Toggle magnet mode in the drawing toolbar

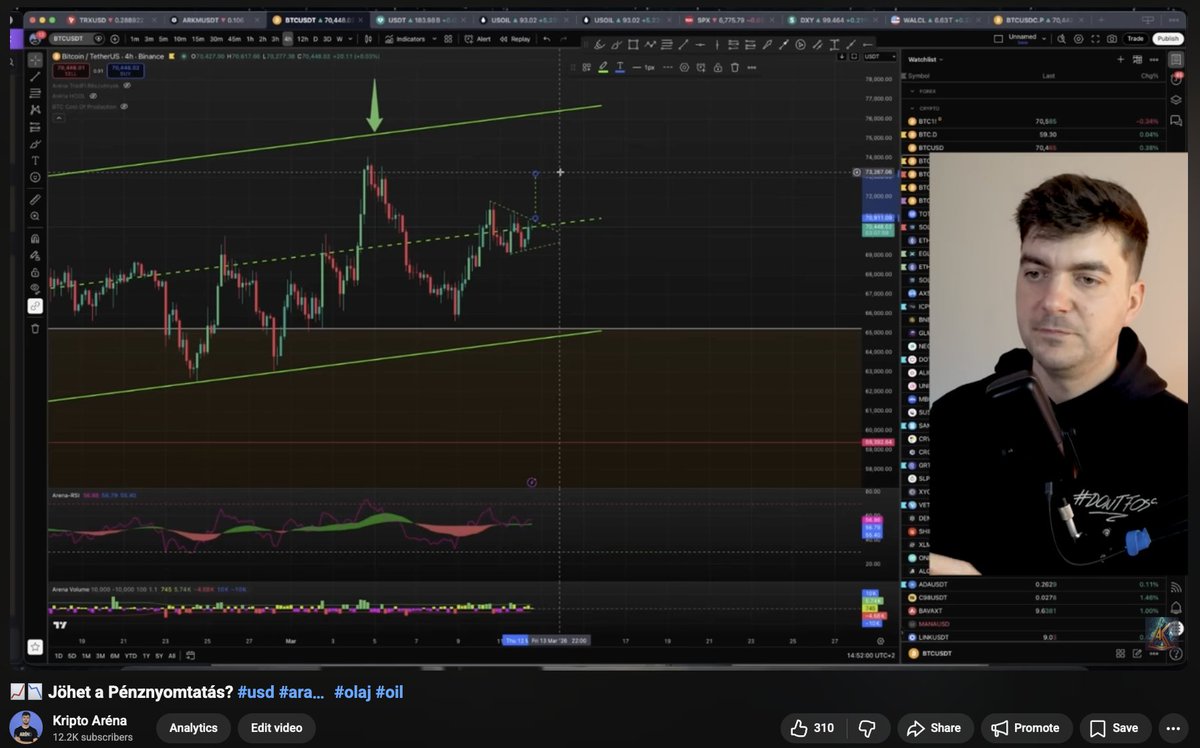(35, 239)
